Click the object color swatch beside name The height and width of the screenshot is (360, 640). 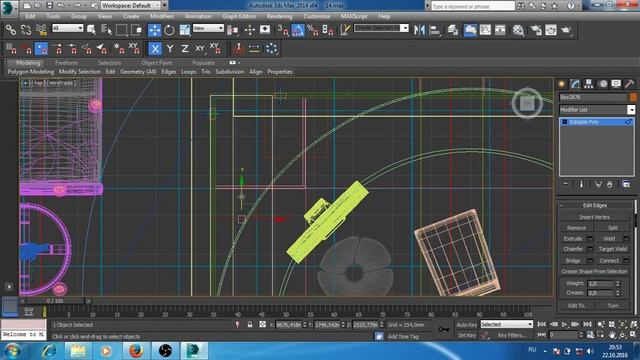coord(633,97)
